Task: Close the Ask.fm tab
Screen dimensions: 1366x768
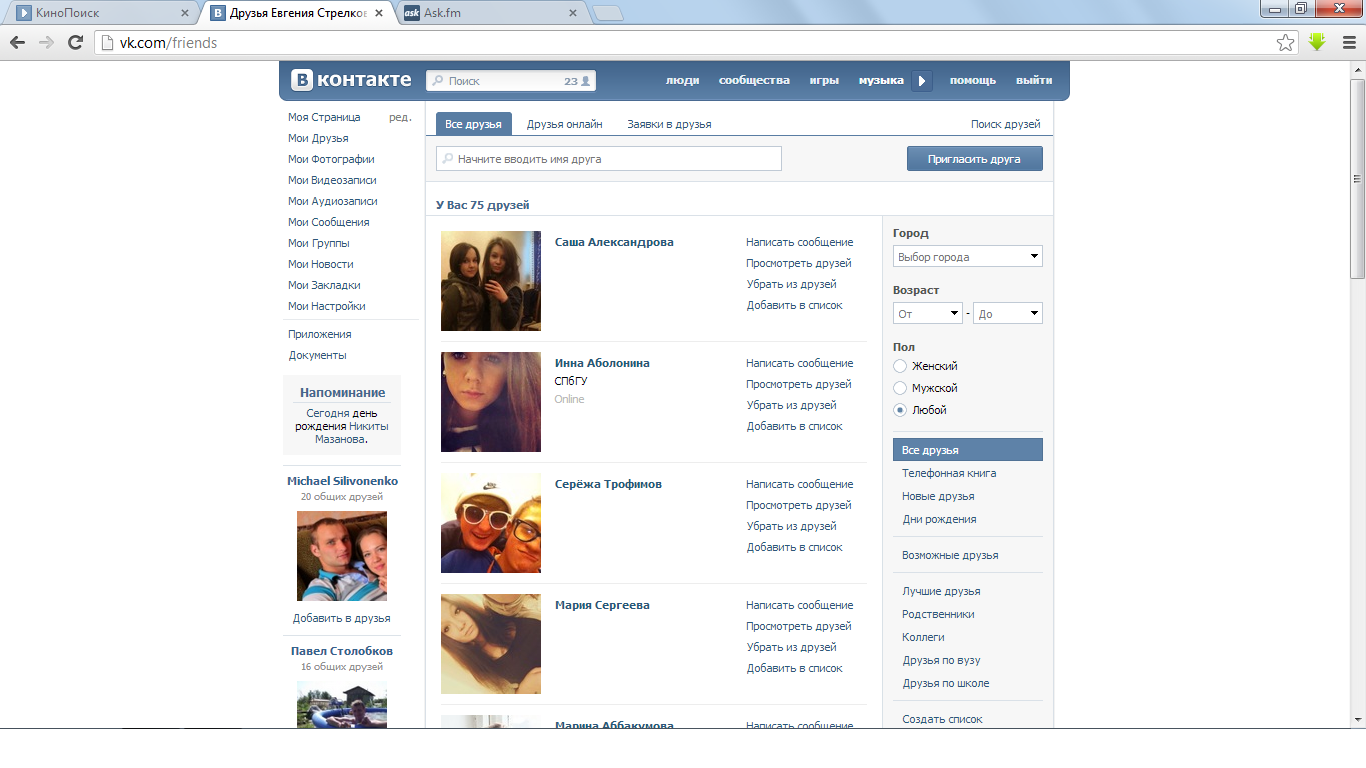Action: point(573,13)
